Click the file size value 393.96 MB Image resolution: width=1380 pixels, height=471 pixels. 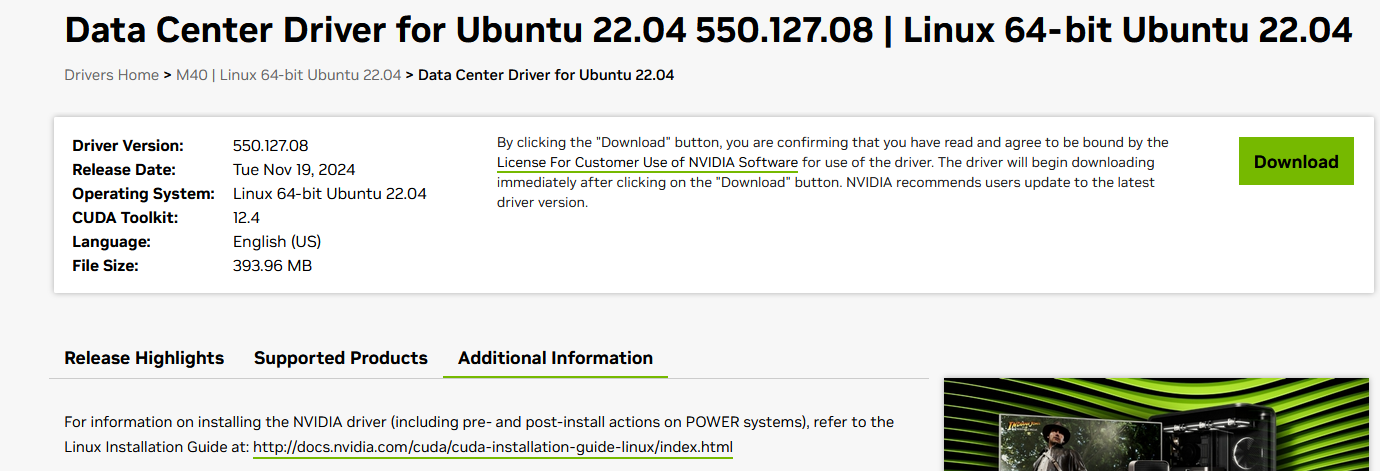coord(272,266)
